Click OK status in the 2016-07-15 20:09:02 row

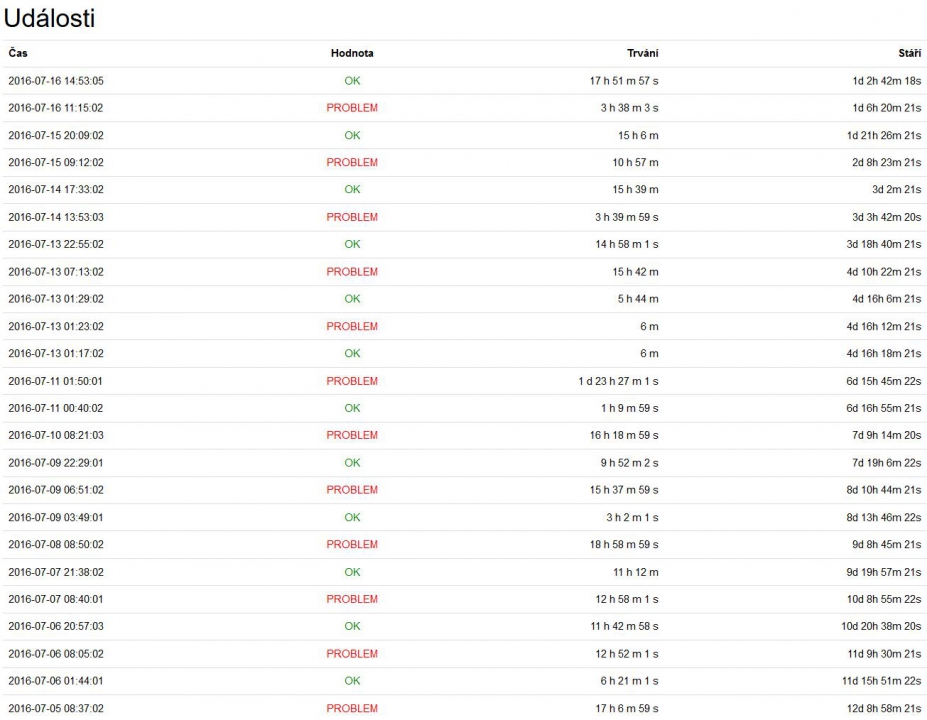click(352, 135)
